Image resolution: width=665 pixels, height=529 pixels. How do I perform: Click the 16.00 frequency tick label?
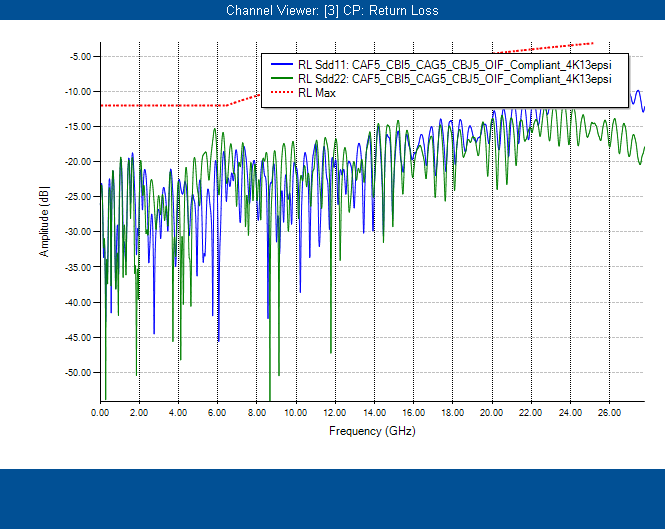[414, 413]
